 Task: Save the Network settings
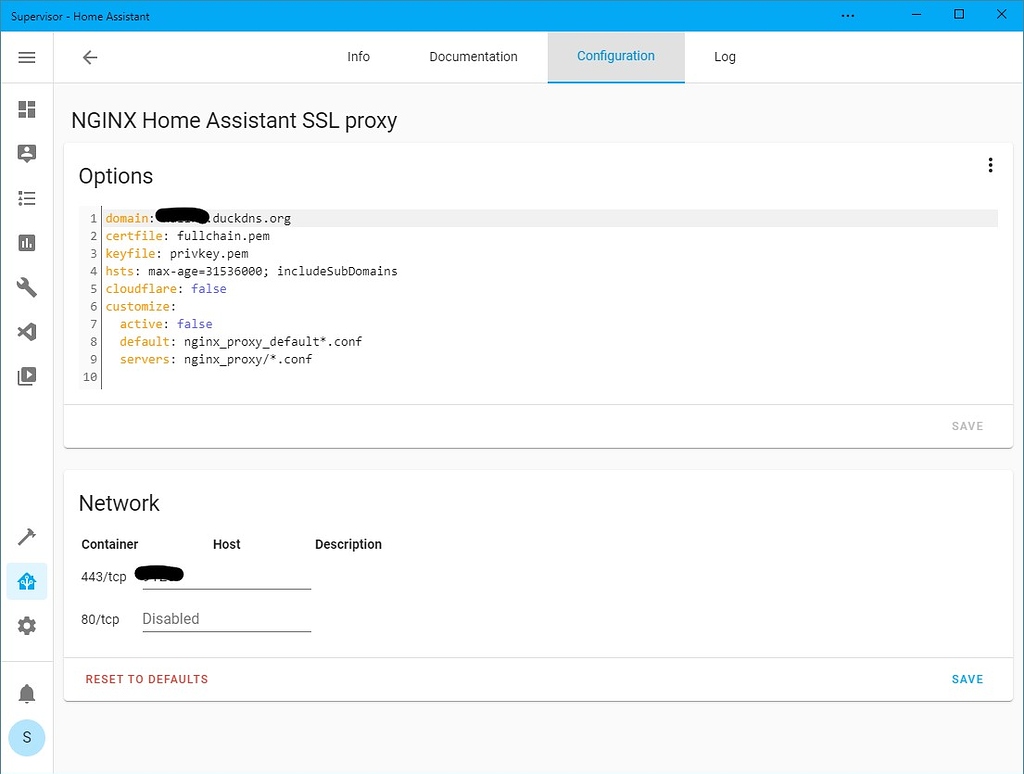(x=967, y=679)
